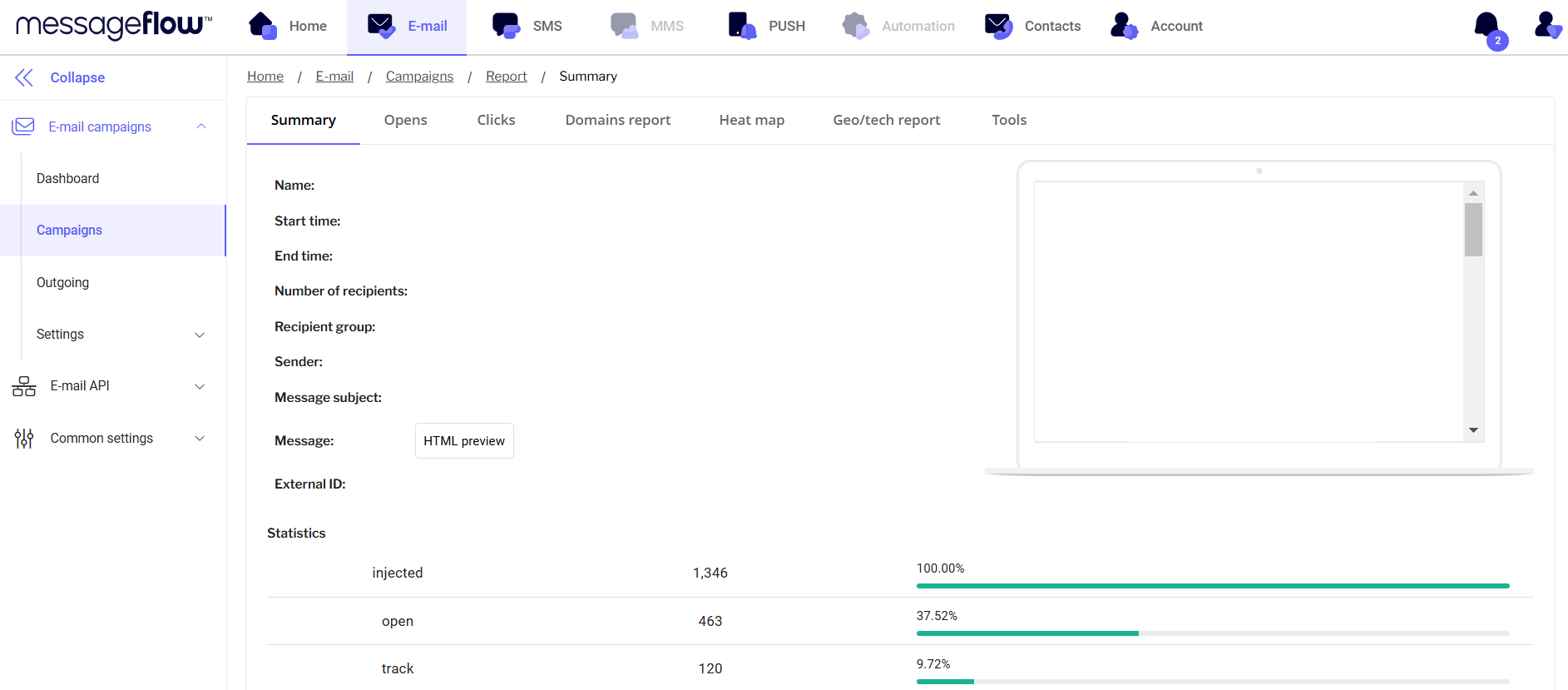
Task: Go to Campaigns breadcrumb link
Action: [x=419, y=77]
